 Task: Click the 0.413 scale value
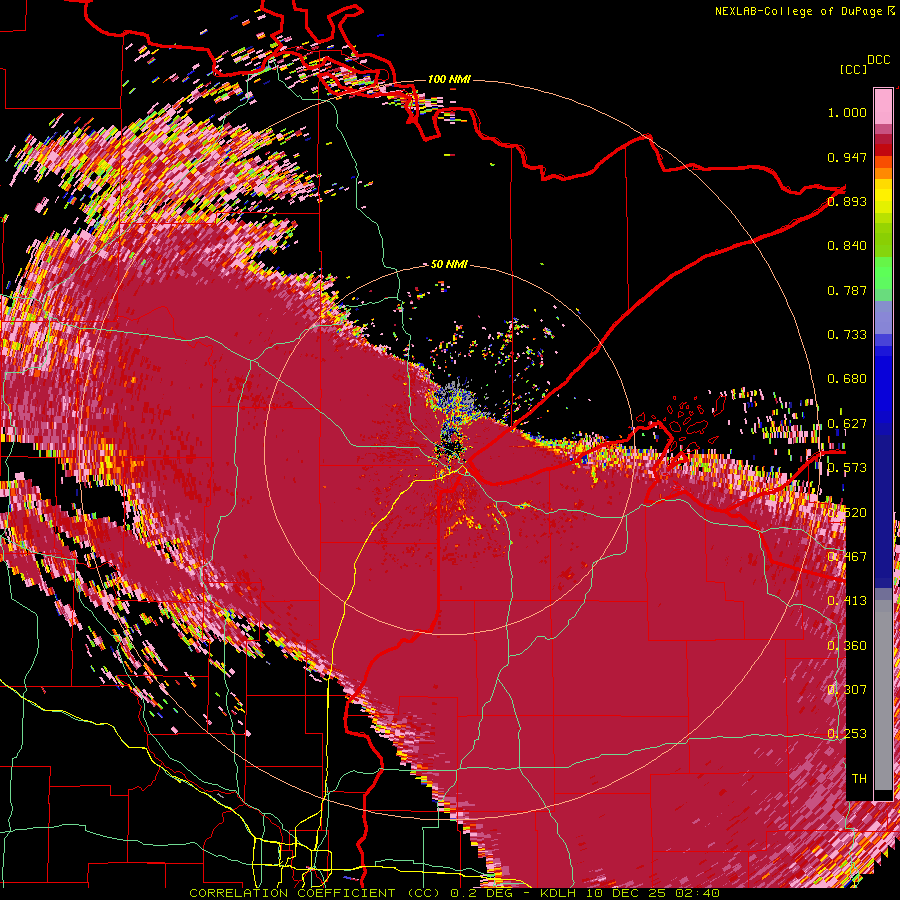pos(847,601)
